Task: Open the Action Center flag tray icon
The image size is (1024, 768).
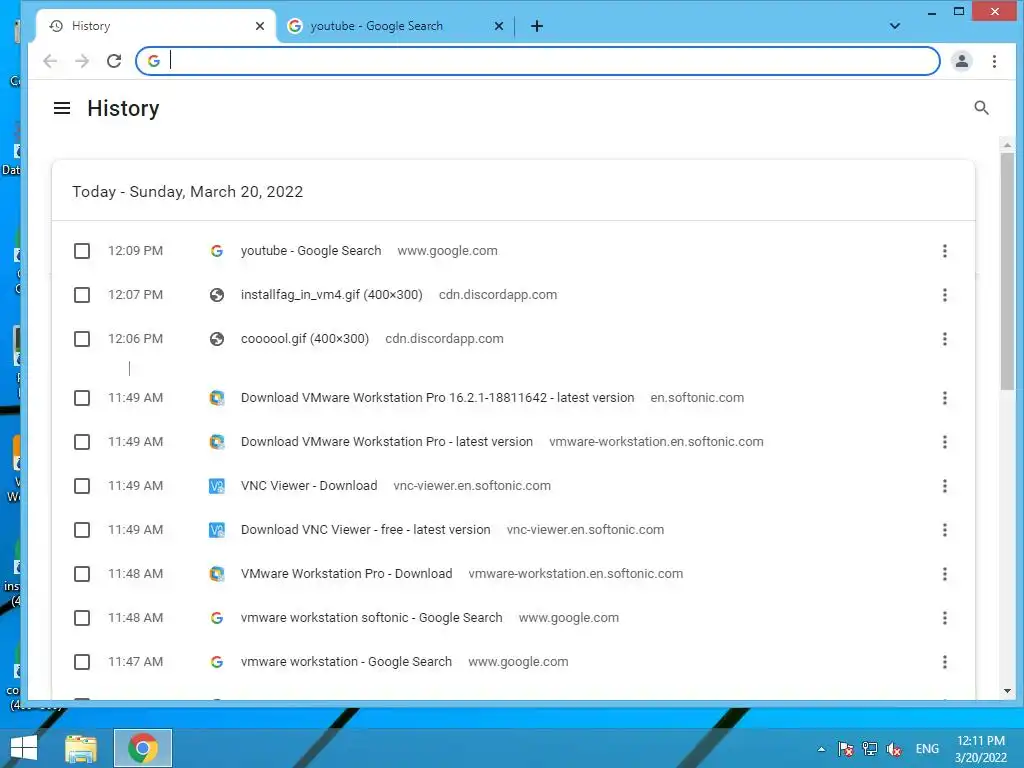Action: coord(846,749)
